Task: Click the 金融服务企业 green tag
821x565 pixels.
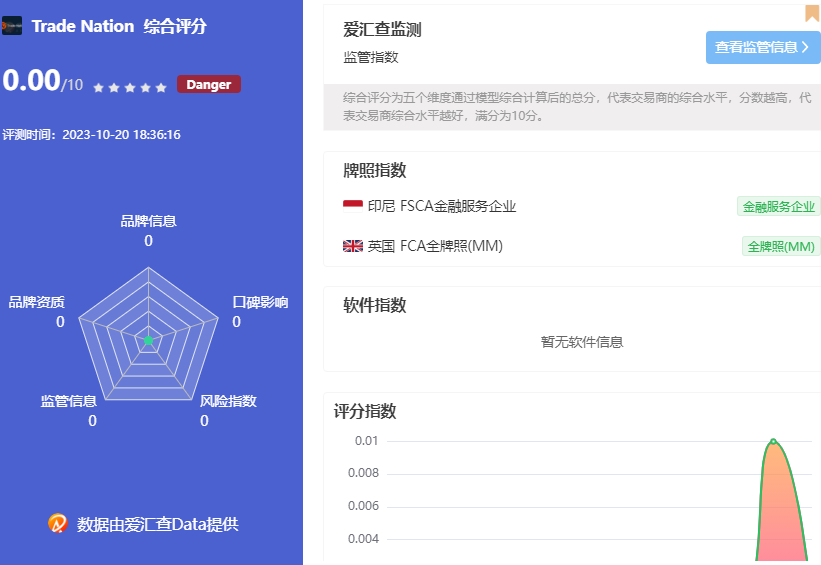Action: pos(779,206)
